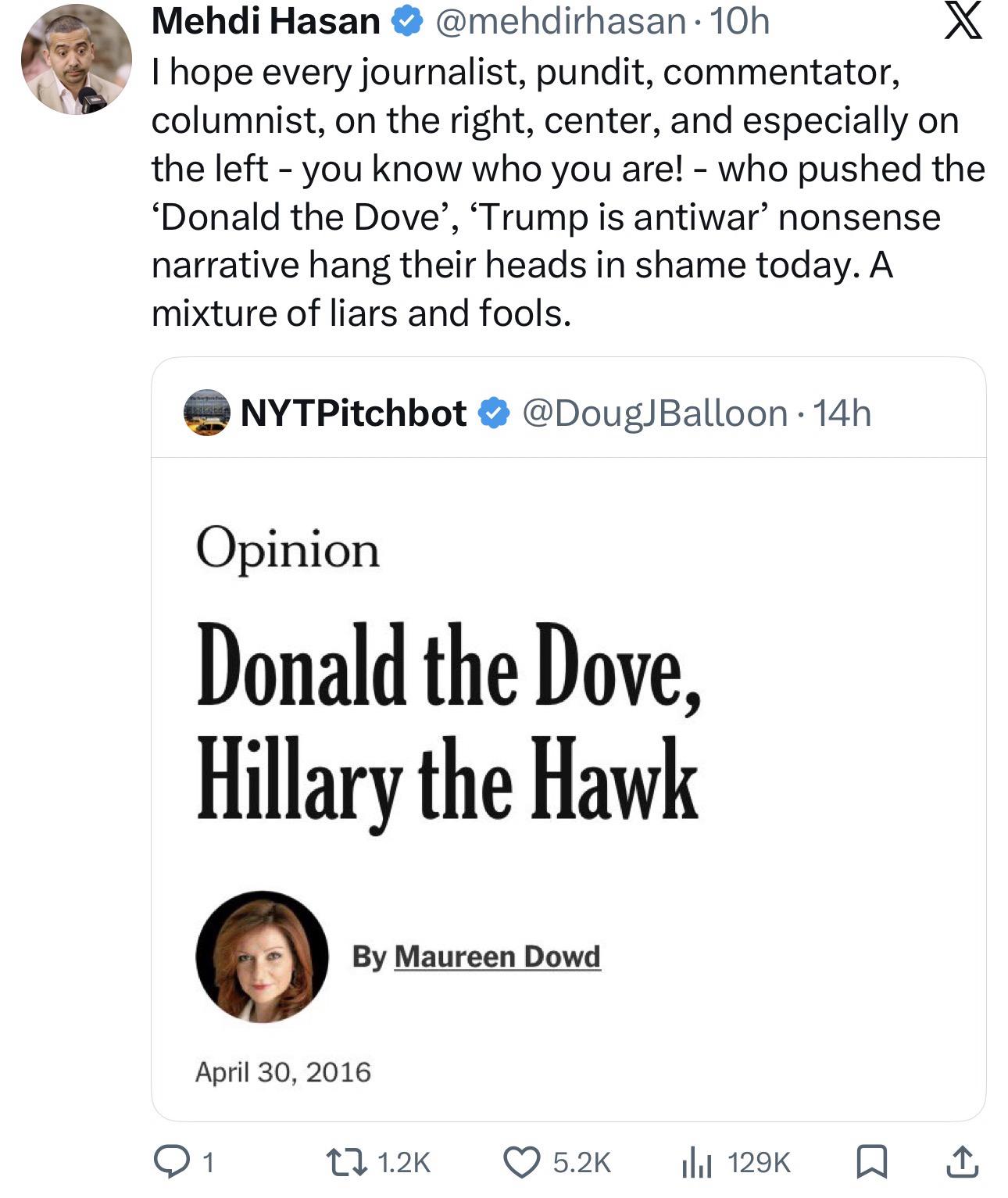Open the Mehdi Hasan display name
Screen dimensions: 1008x1198
point(266,21)
